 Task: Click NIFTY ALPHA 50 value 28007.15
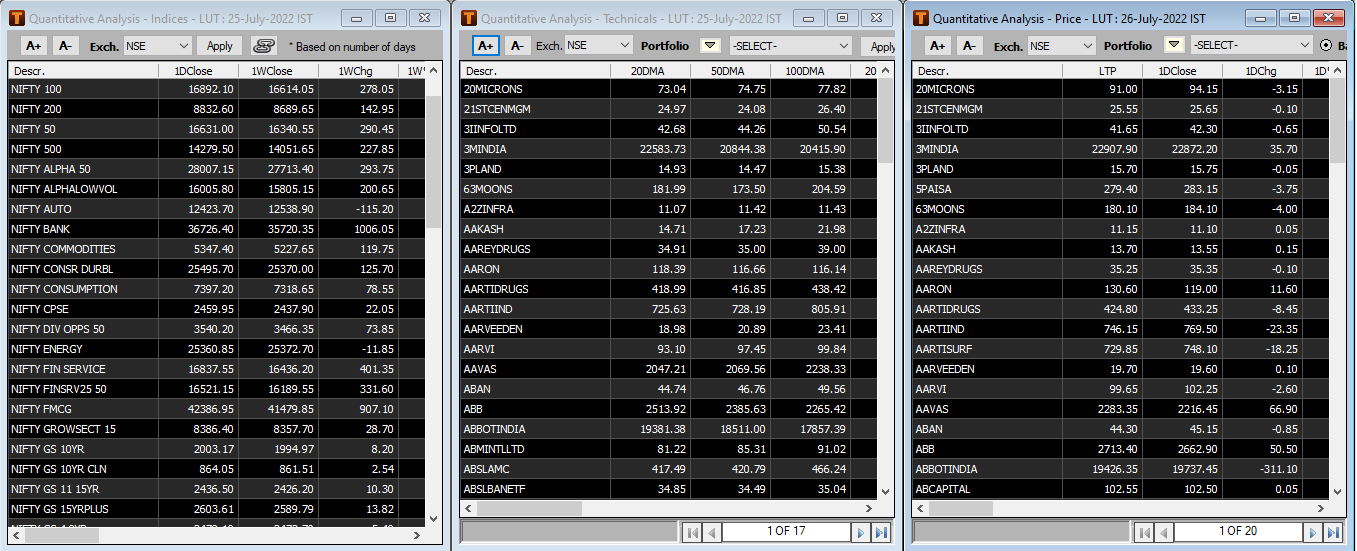click(210, 169)
